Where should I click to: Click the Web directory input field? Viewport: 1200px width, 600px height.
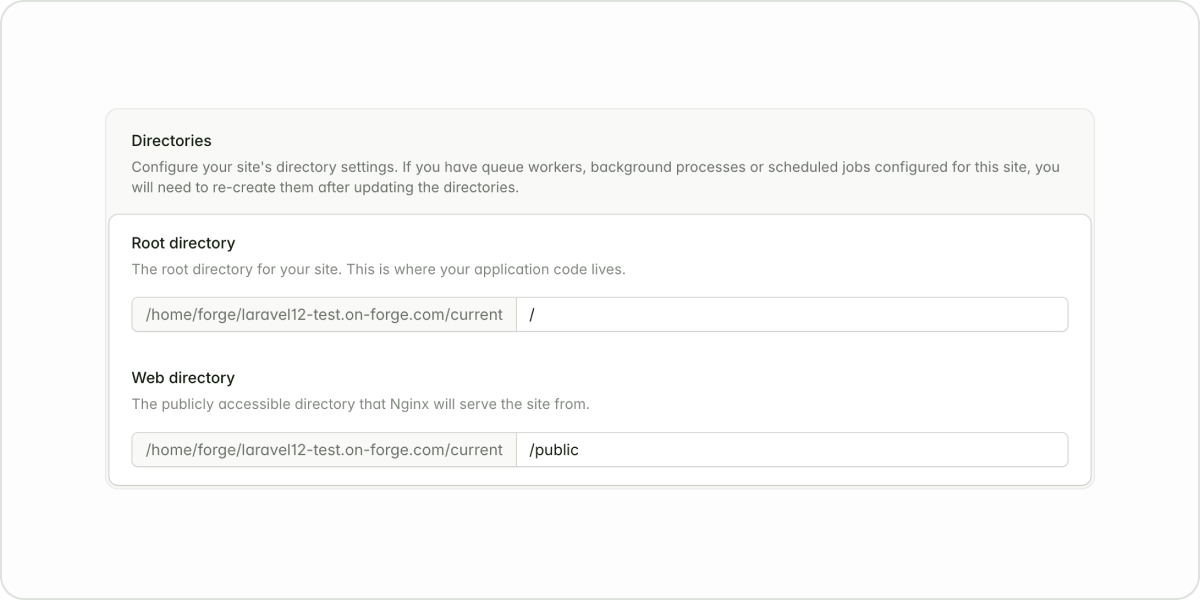coord(790,450)
